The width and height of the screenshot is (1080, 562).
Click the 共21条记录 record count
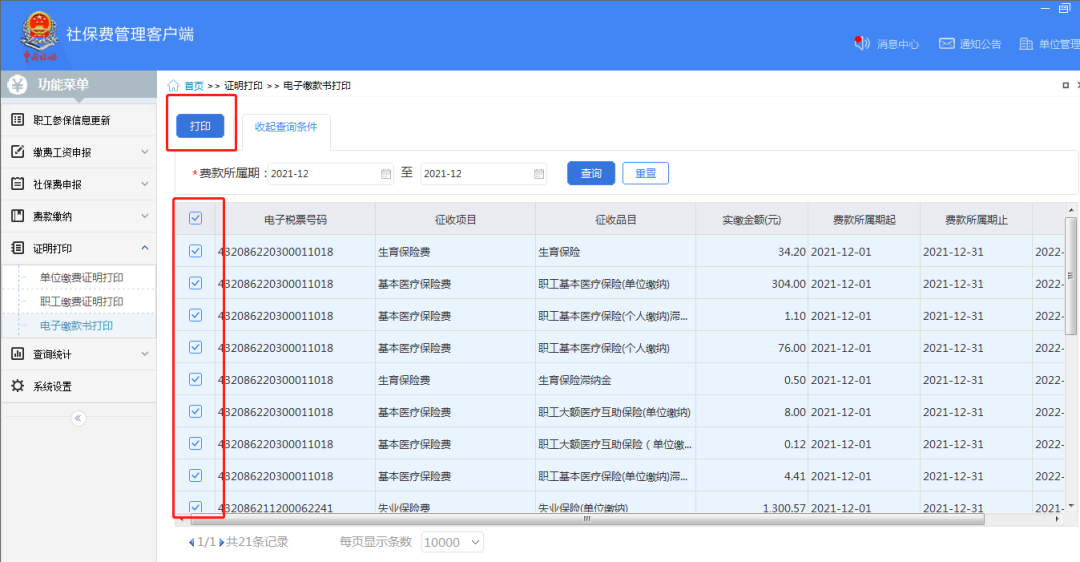coord(257,542)
